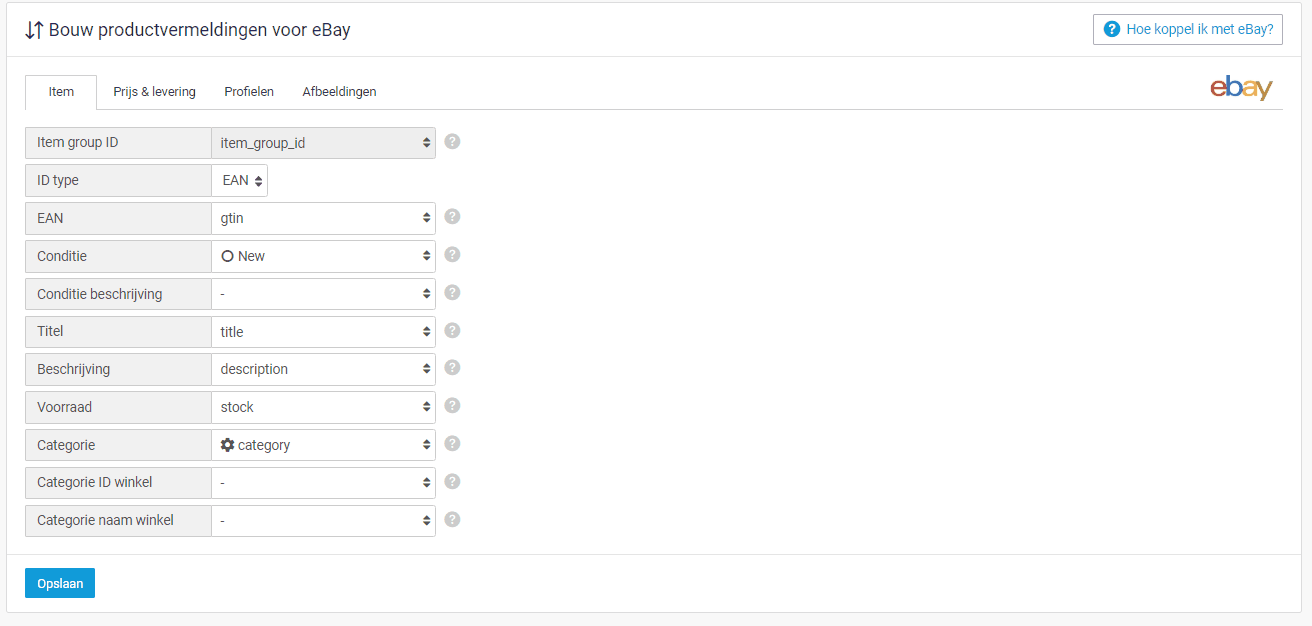Open the Categorie ID winkel dropdown
The width and height of the screenshot is (1312, 626).
322,482
